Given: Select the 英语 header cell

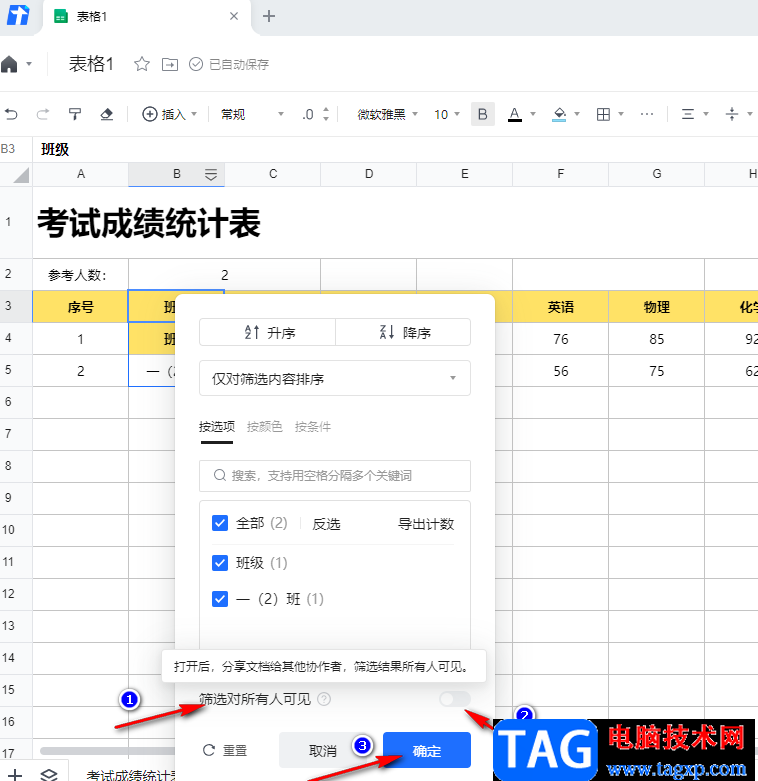Looking at the screenshot, I should [560, 307].
